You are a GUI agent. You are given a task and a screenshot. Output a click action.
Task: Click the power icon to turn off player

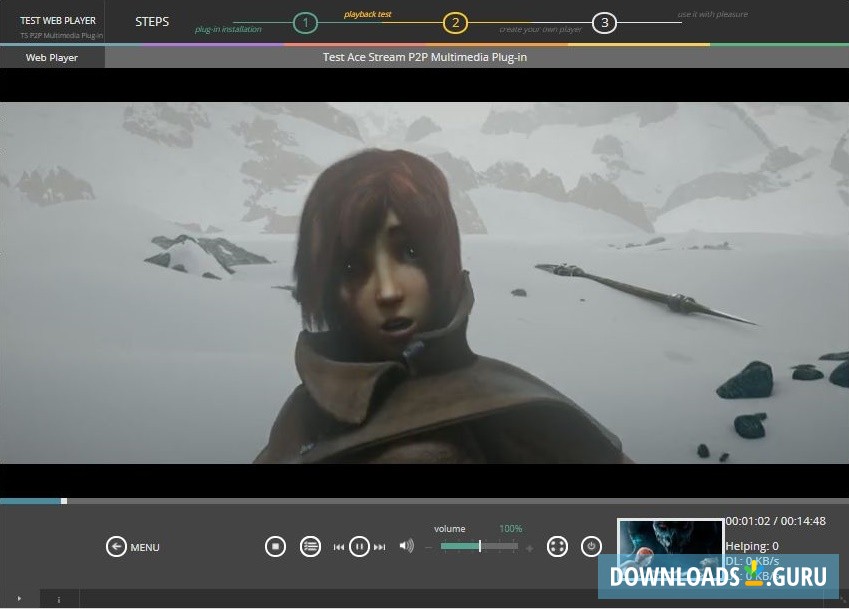point(591,547)
